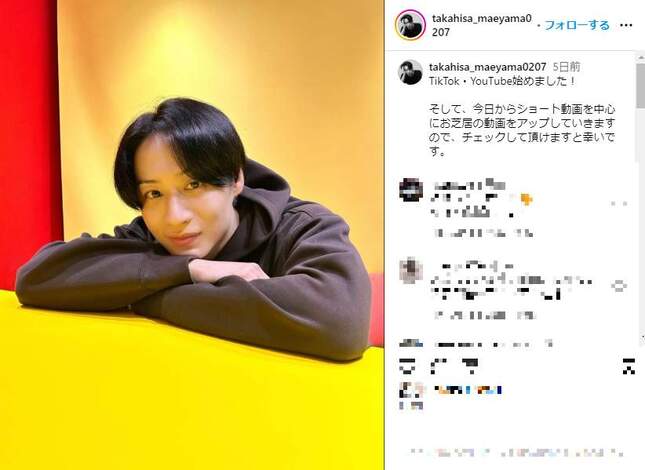The image size is (645, 470).
Task: Click the second commenter's avatar
Action: (411, 270)
